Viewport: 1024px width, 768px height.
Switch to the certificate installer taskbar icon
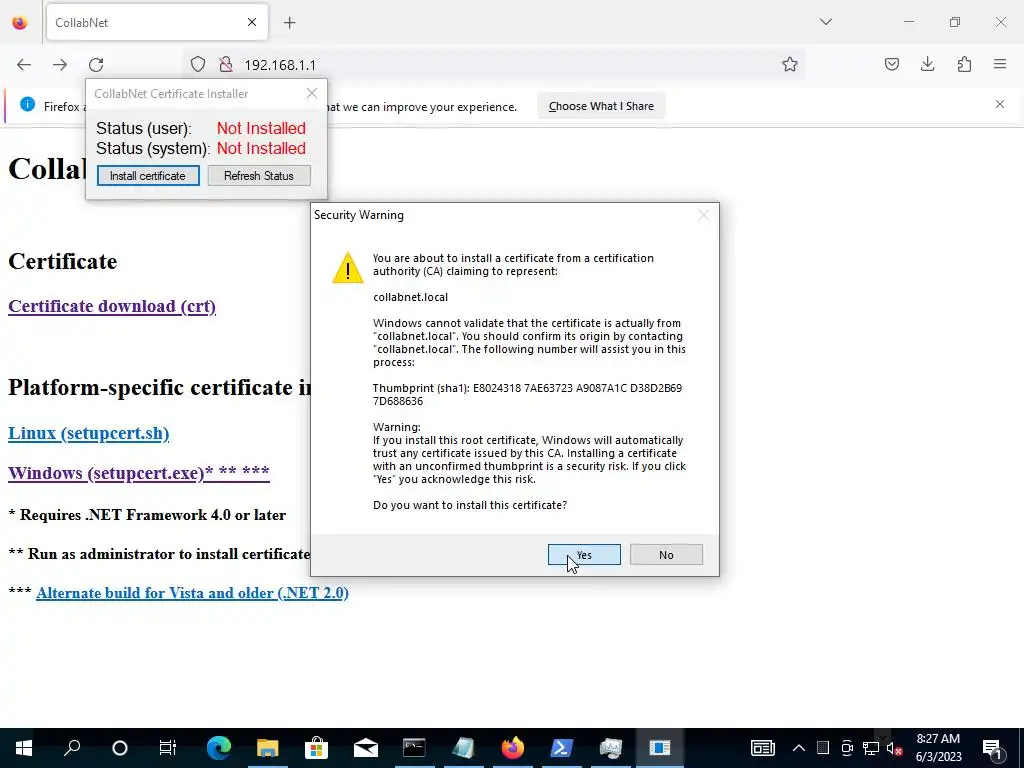click(660, 748)
